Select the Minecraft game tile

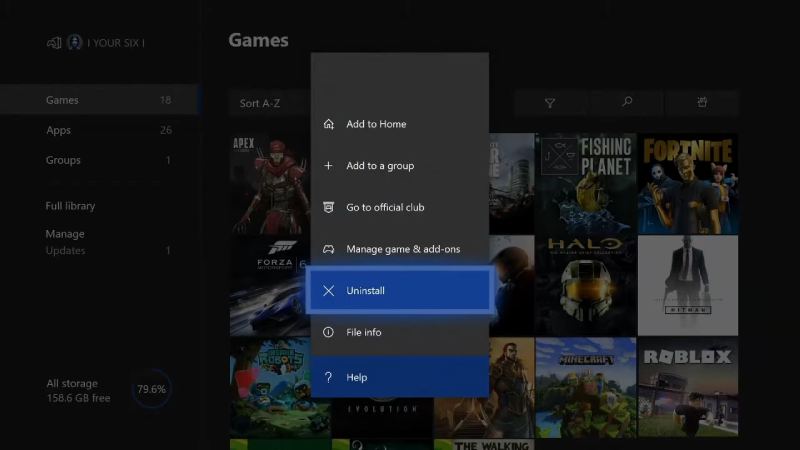[x=586, y=387]
